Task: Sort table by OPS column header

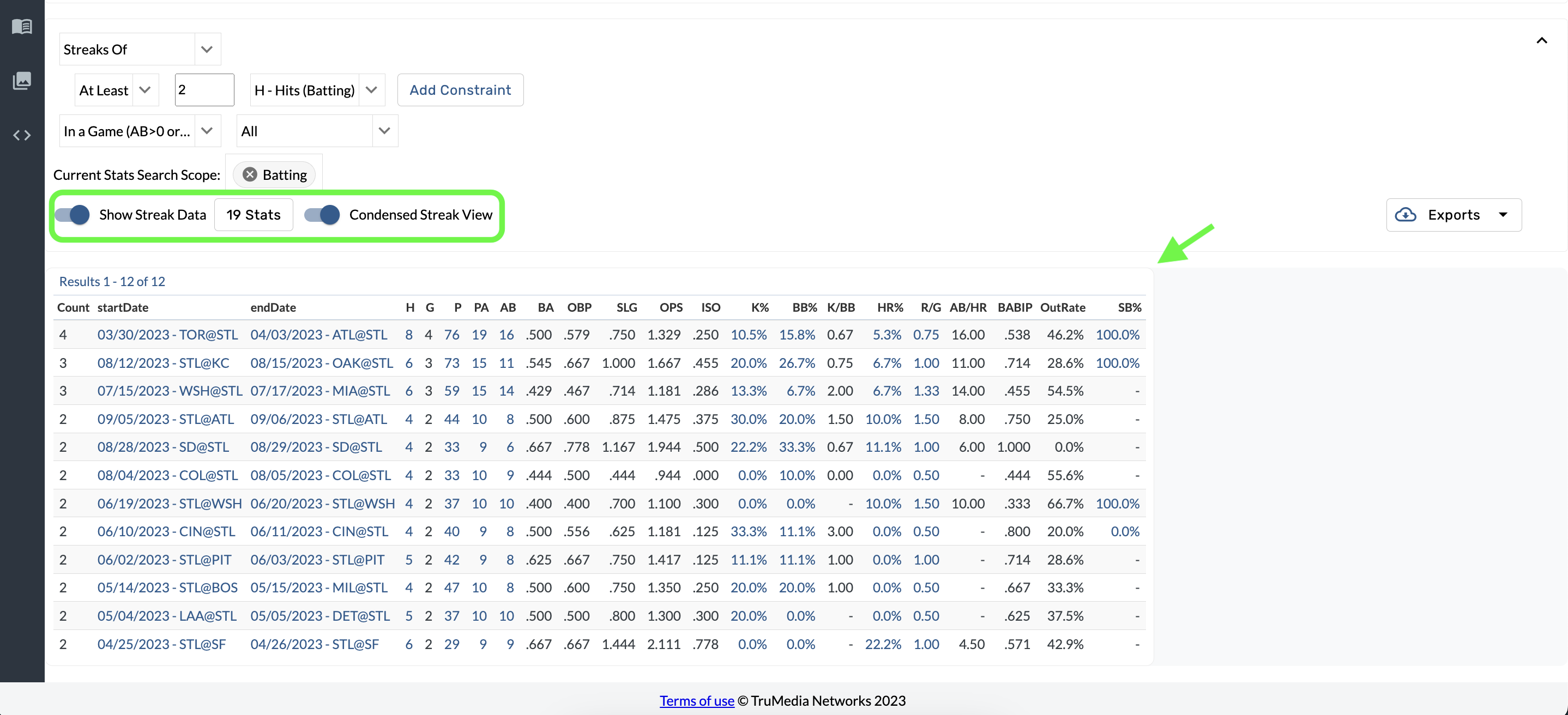Action: click(671, 307)
